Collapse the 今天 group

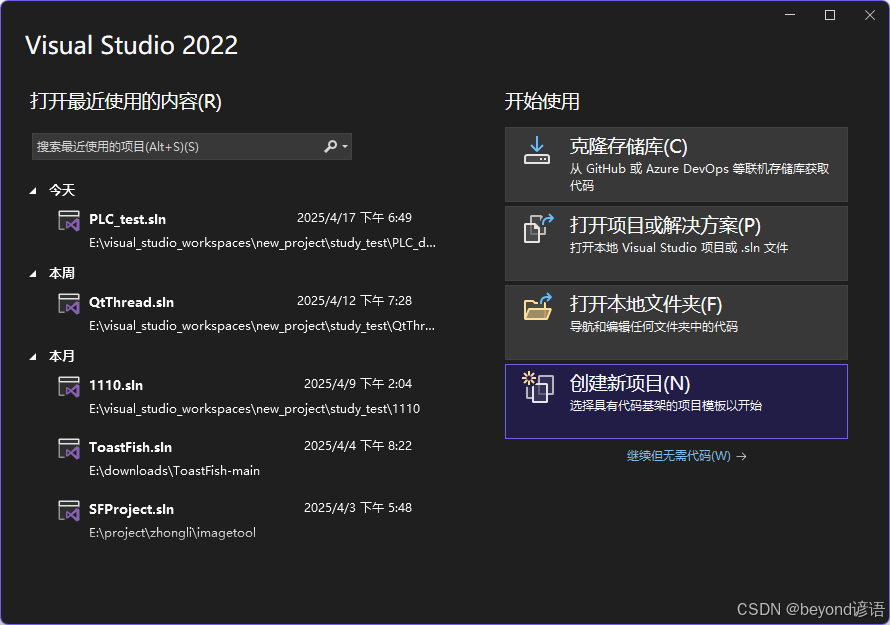click(33, 191)
